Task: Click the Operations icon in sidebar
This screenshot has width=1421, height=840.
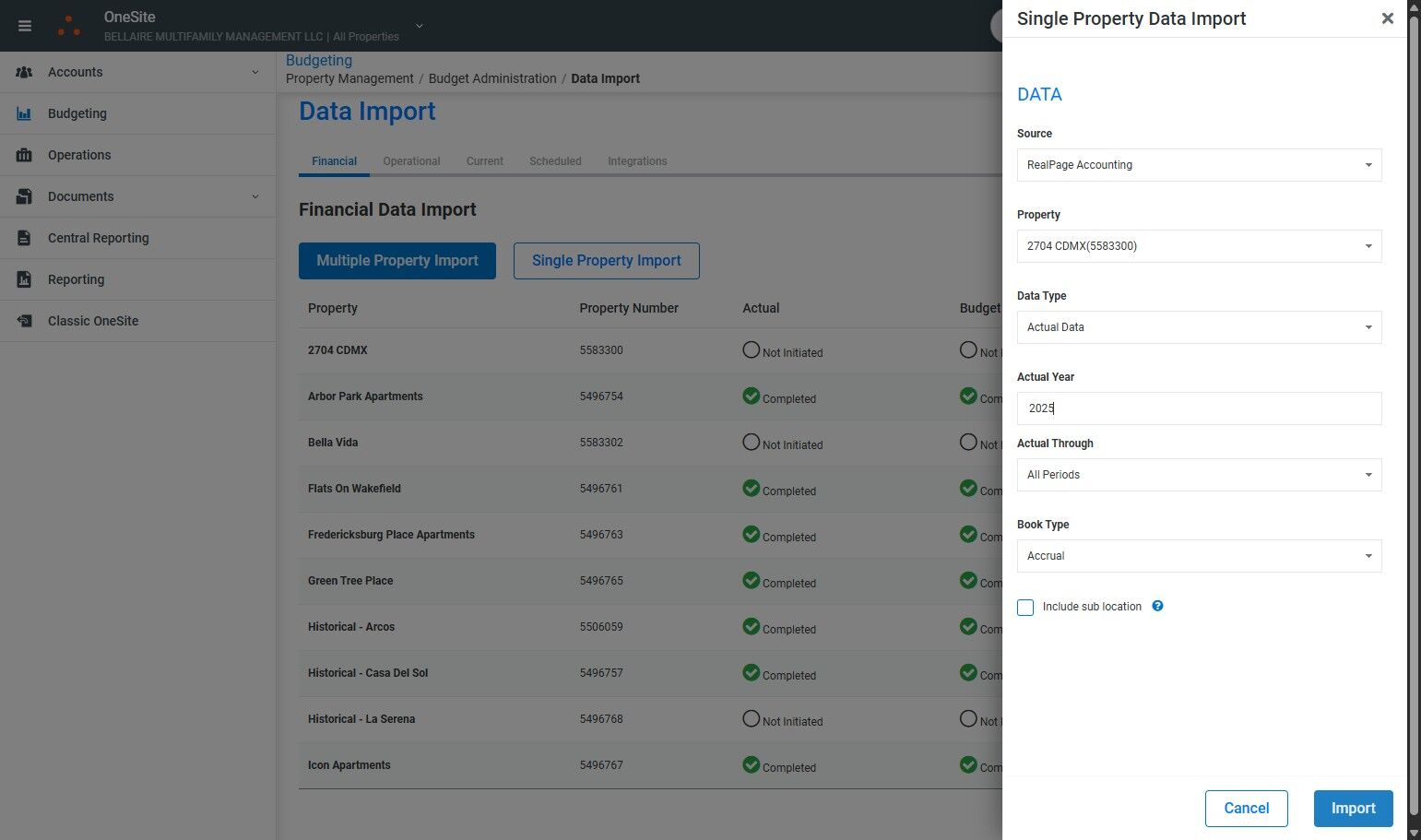Action: pyautogui.click(x=25, y=155)
